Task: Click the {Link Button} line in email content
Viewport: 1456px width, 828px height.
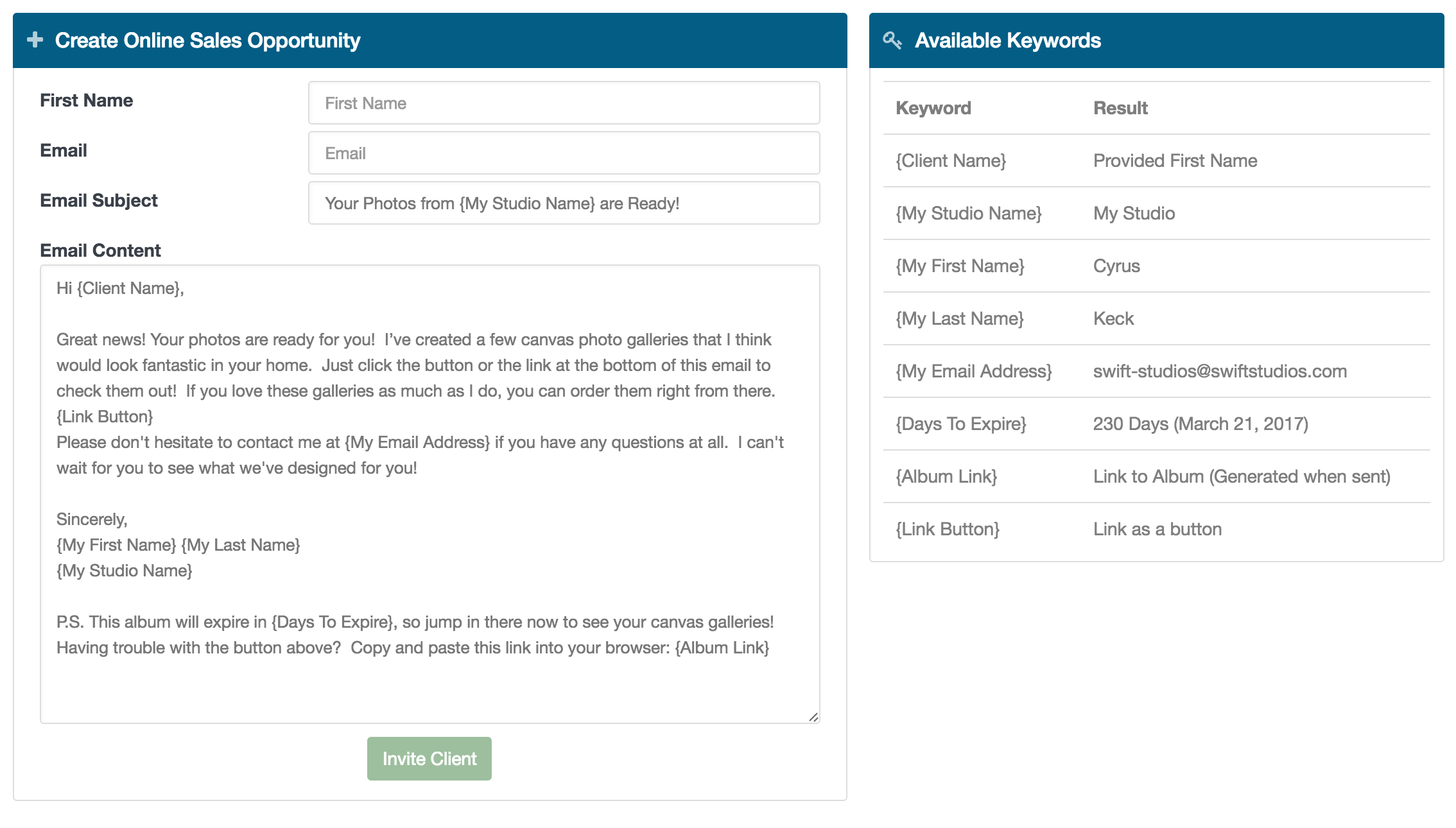Action: pyautogui.click(x=105, y=417)
